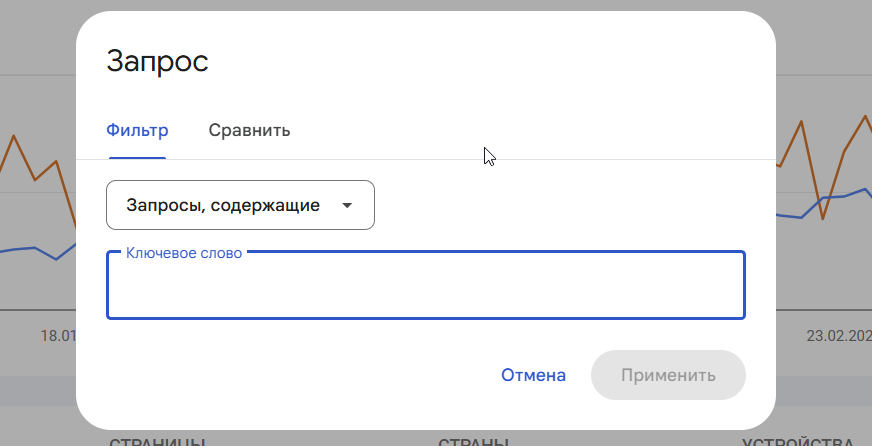Click the blue underline beneath Фильтр tab
Image resolution: width=872 pixels, height=446 pixels.
pyautogui.click(x=137, y=157)
